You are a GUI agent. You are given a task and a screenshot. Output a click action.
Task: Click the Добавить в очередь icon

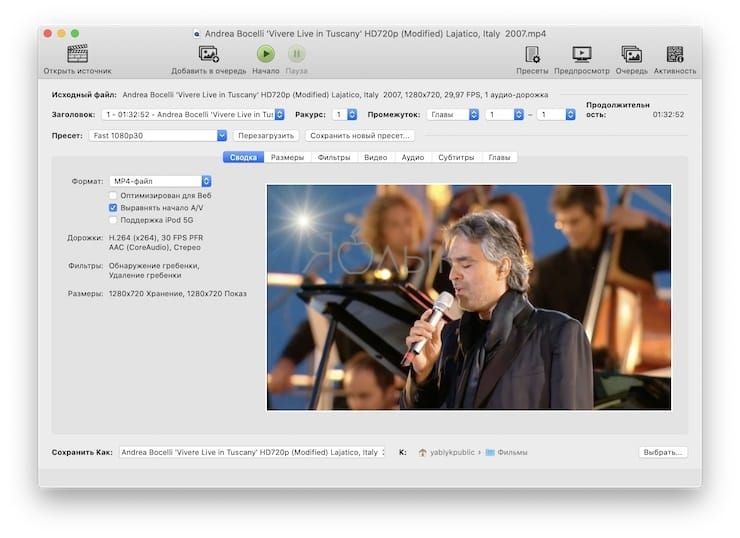[209, 54]
